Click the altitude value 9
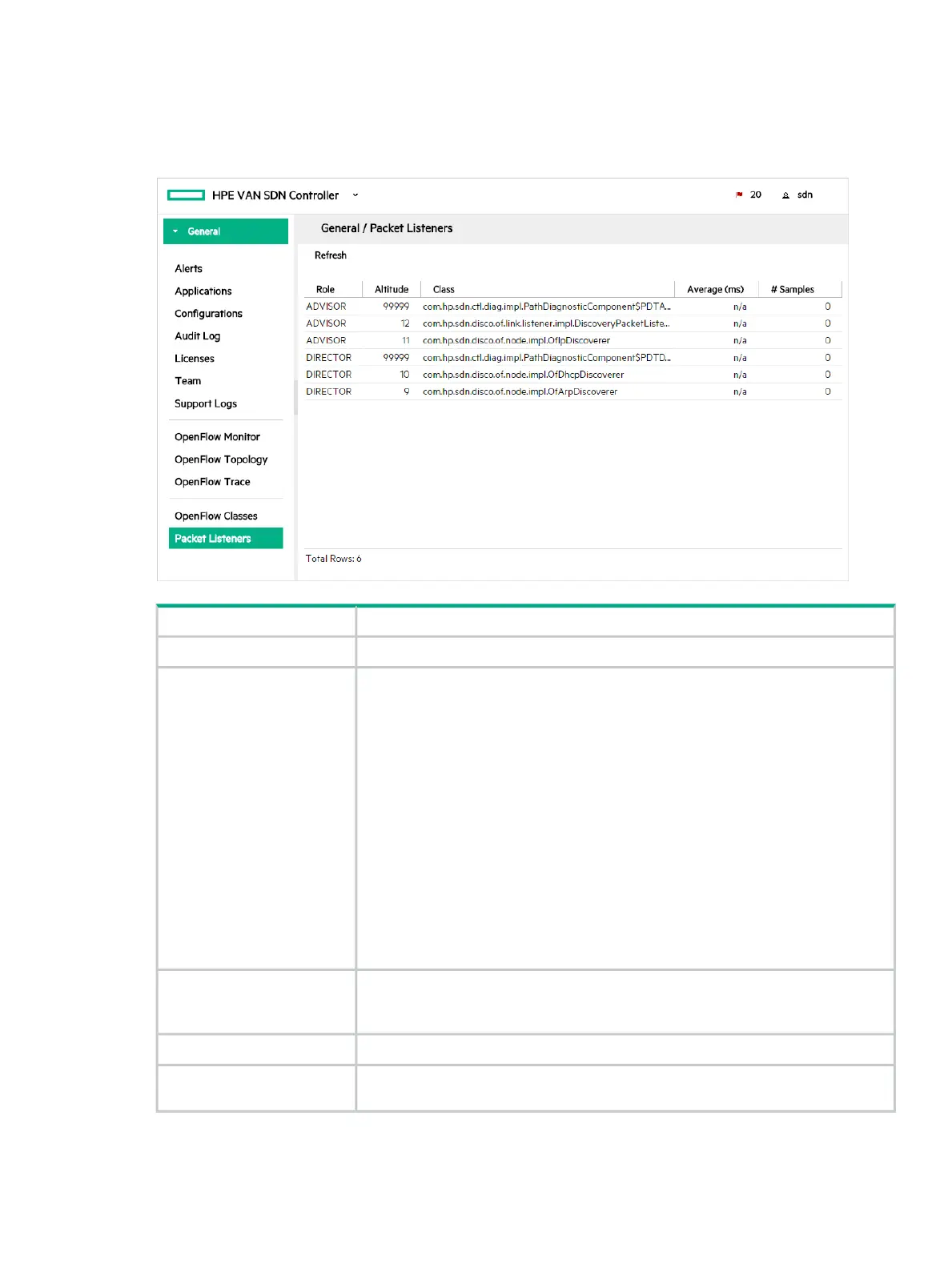 click(407, 391)
